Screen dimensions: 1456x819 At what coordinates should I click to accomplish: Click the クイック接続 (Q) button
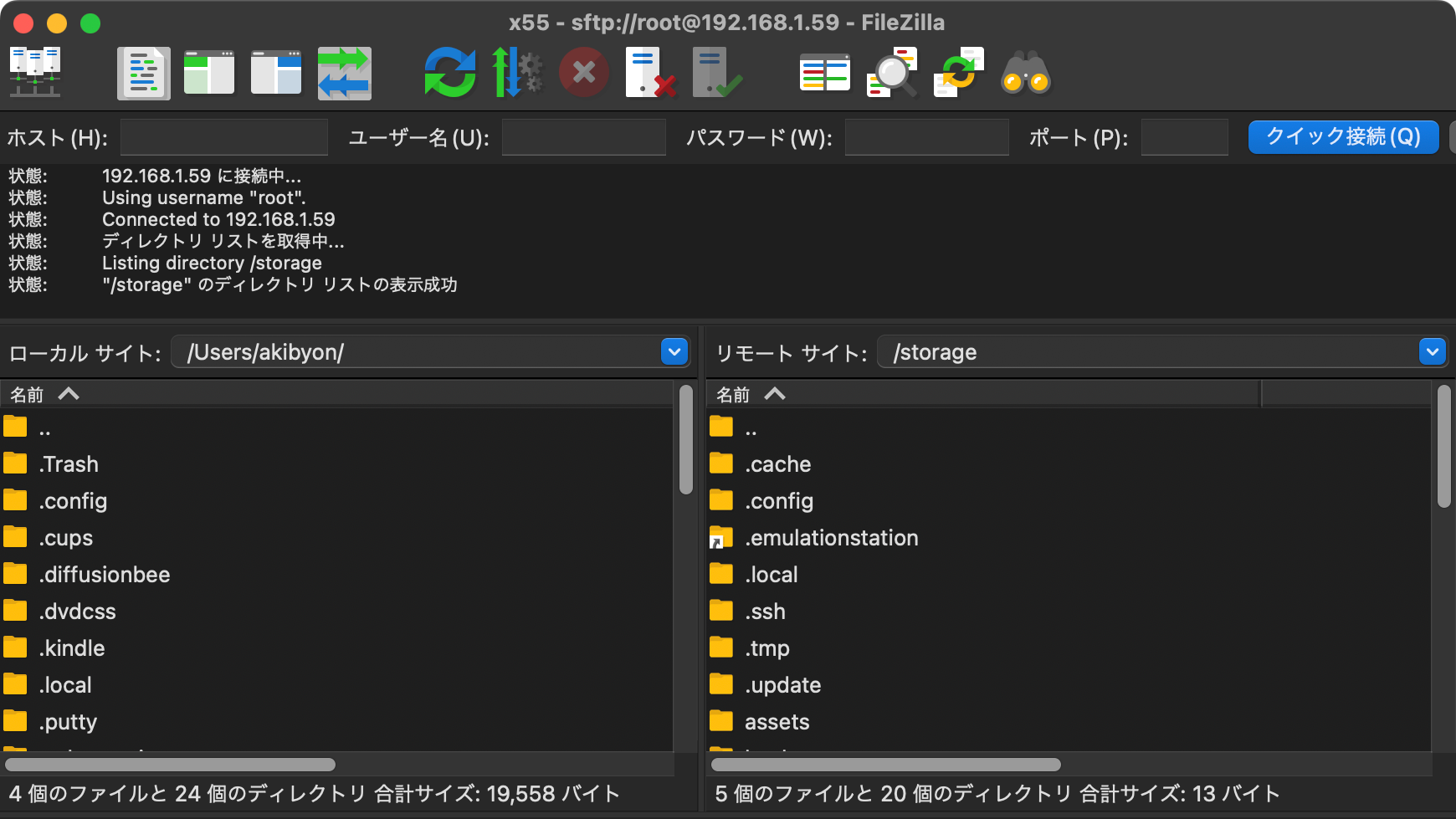[x=1342, y=137]
